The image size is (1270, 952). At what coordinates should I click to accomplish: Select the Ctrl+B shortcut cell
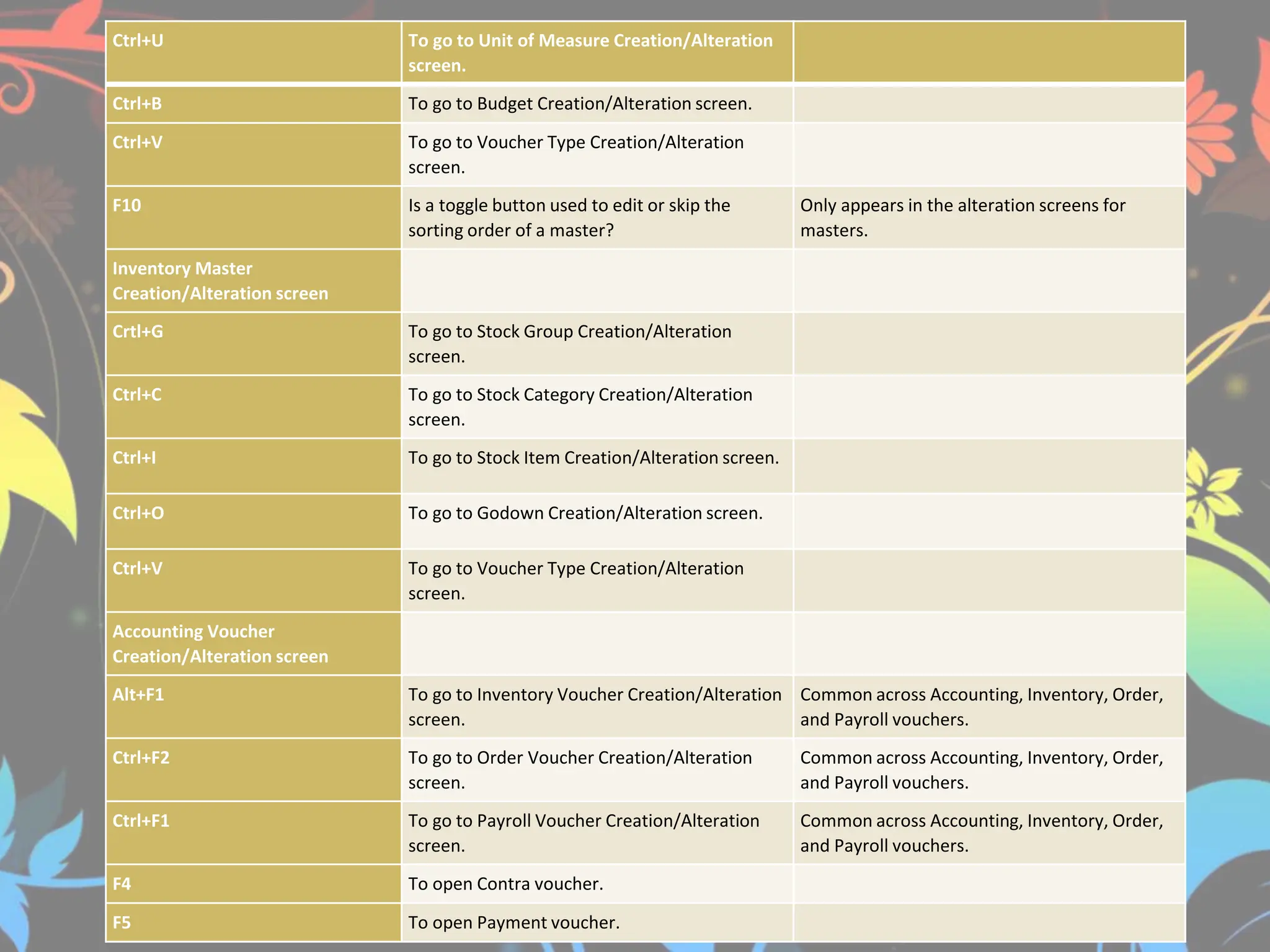[138, 104]
